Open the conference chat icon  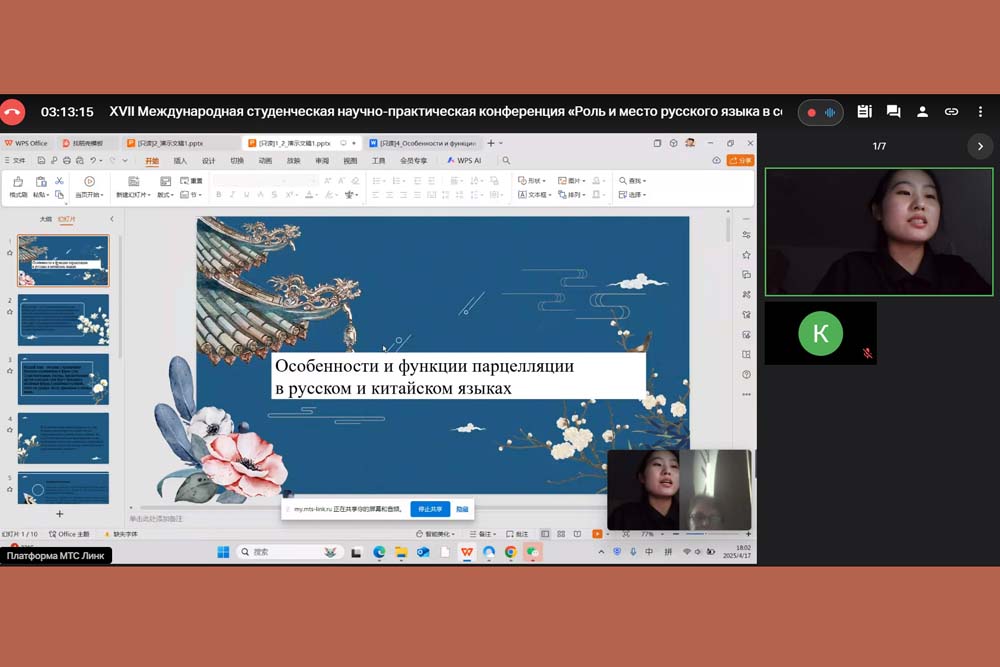click(893, 112)
